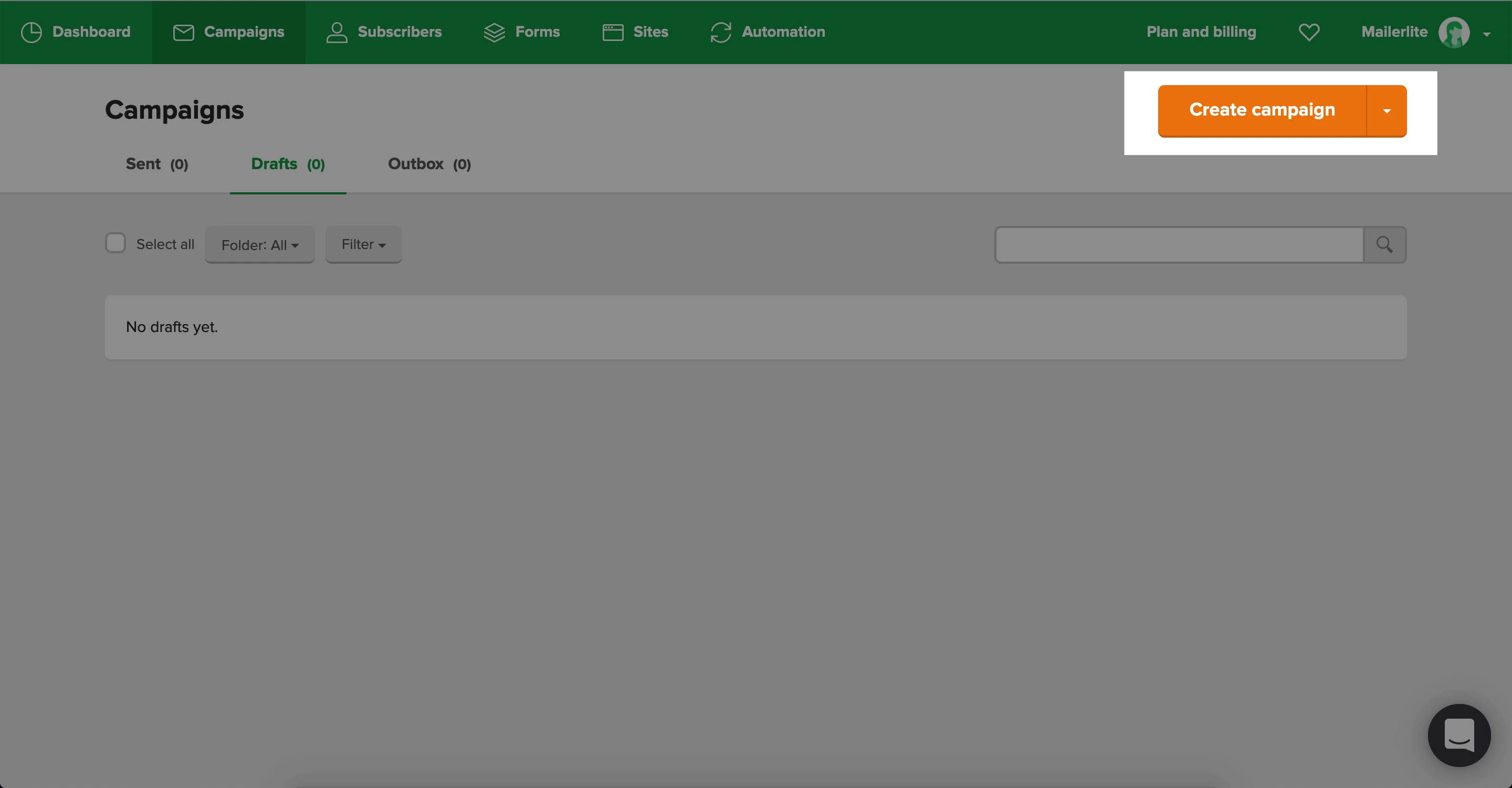The image size is (1512, 788).
Task: Click the search magnifier button
Action: [1384, 245]
